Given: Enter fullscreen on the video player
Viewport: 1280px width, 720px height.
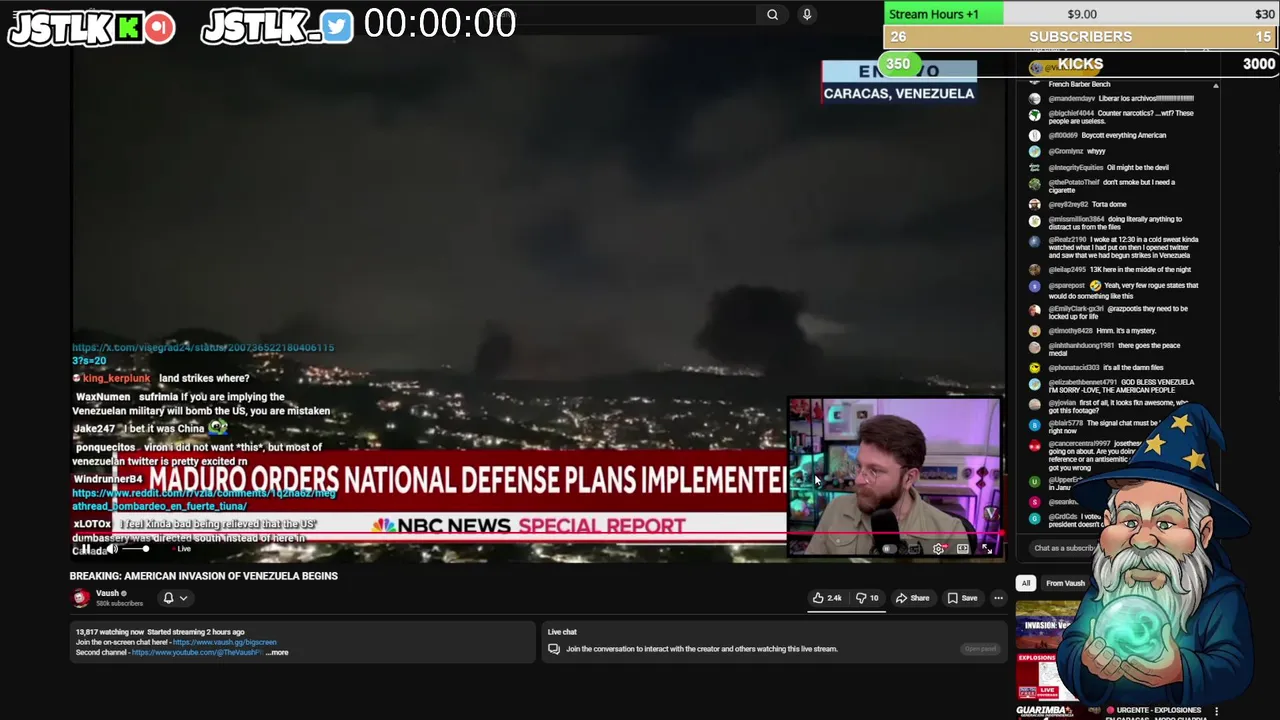Looking at the screenshot, I should tap(987, 549).
